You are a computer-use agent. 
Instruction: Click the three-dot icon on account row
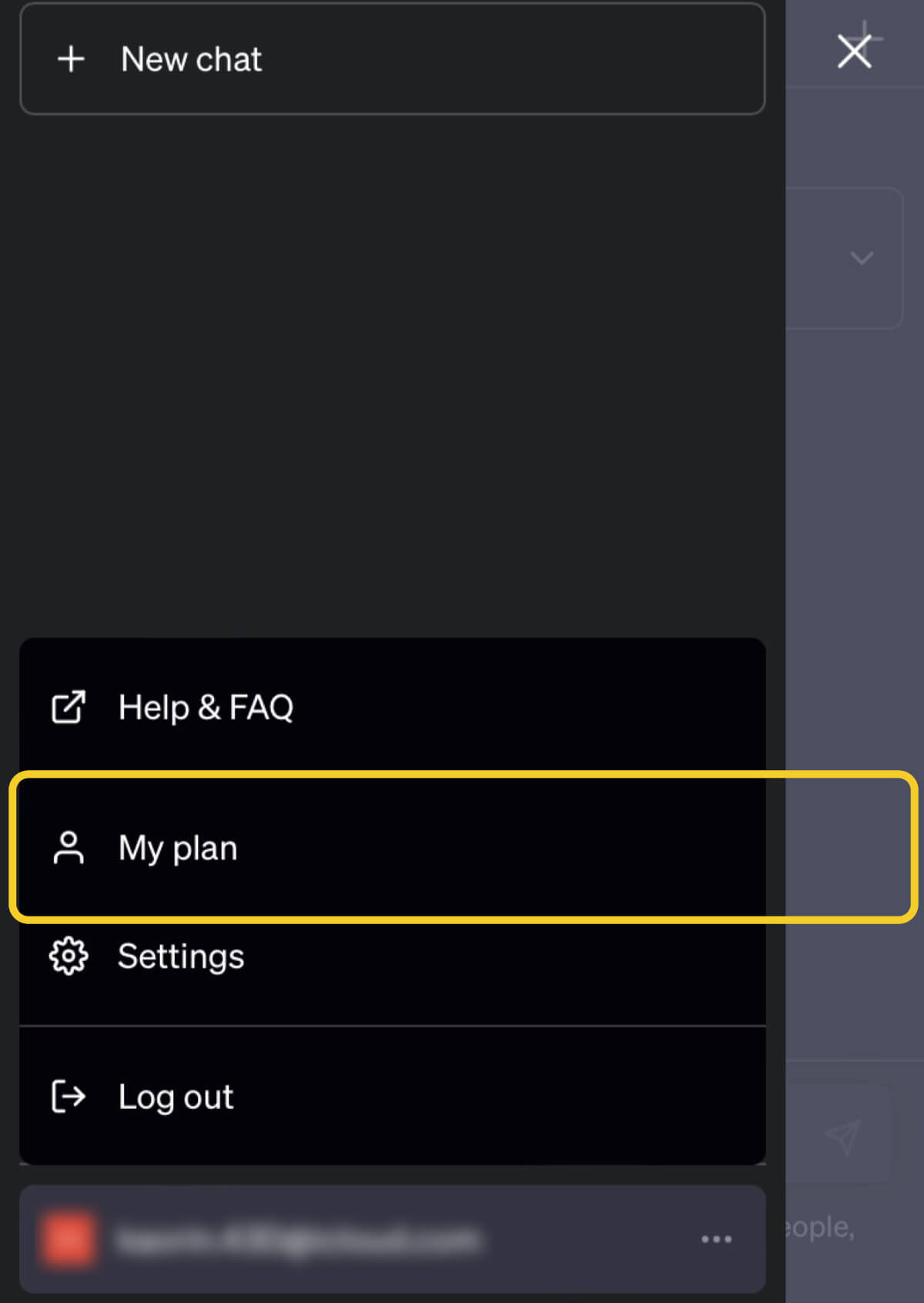[x=716, y=1239]
